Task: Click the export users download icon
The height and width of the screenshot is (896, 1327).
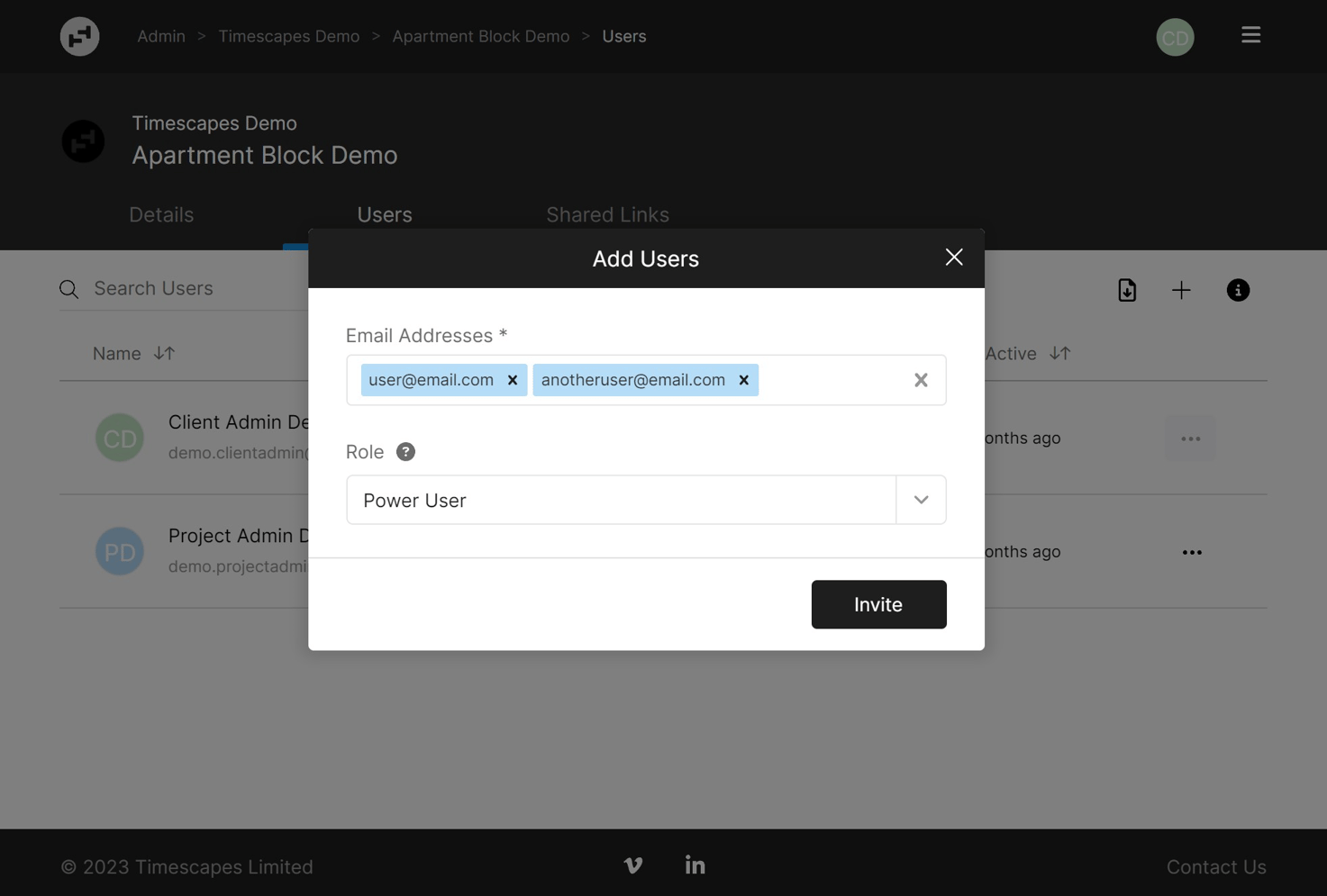Action: coord(1127,290)
